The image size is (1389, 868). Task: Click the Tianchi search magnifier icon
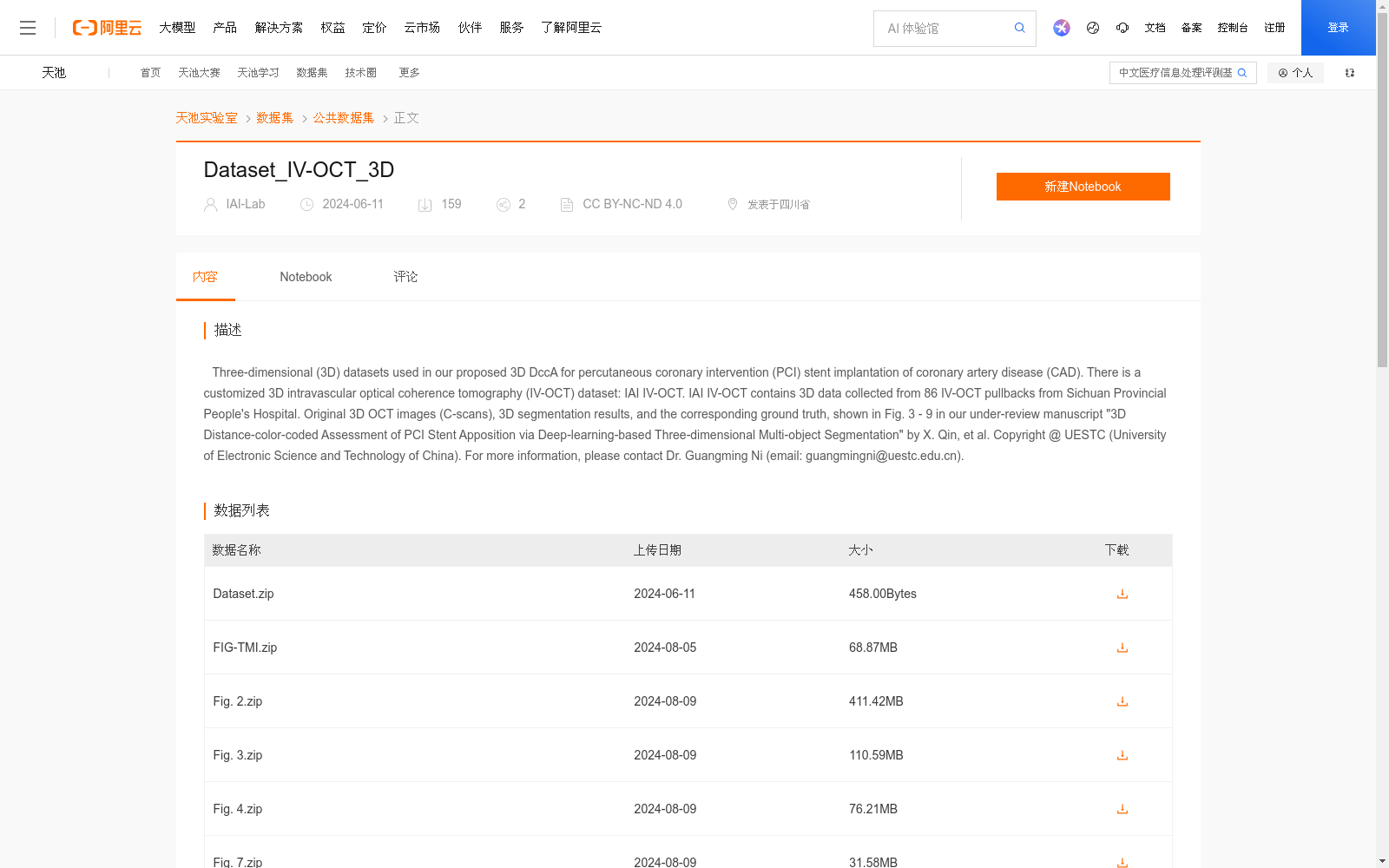(x=1242, y=73)
